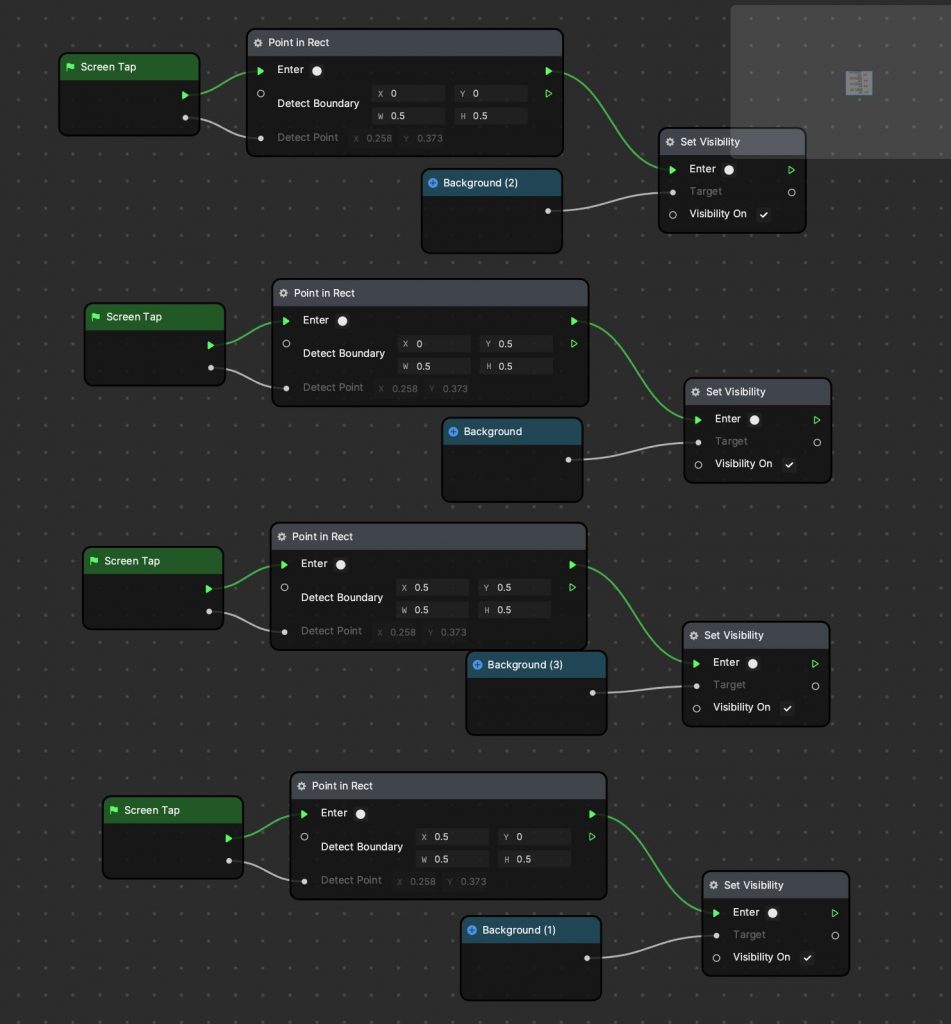Uncheck Visibility On for the Background (3) target
This screenshot has width=951, height=1024.
(788, 708)
